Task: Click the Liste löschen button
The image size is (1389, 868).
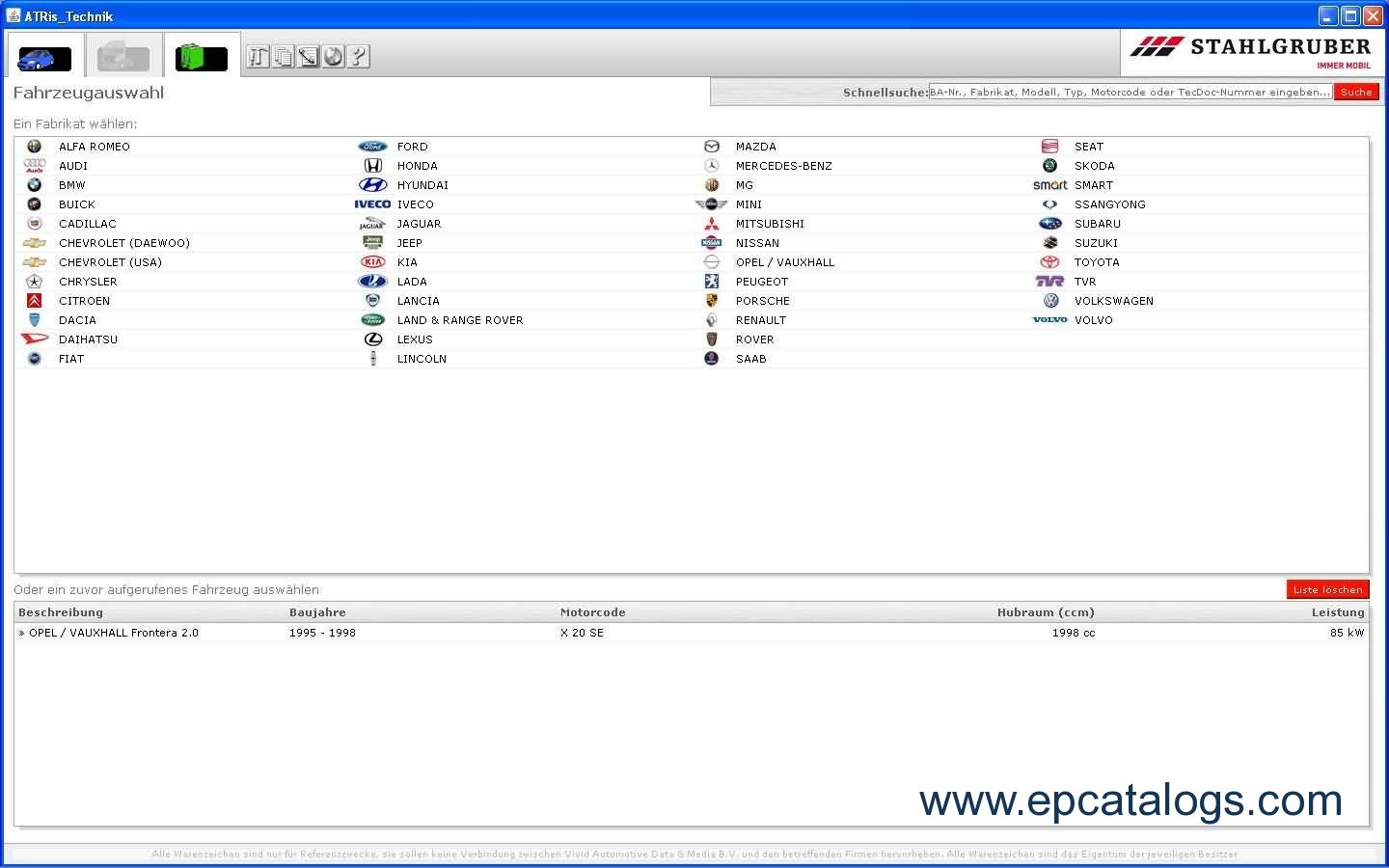Action: tap(1328, 589)
